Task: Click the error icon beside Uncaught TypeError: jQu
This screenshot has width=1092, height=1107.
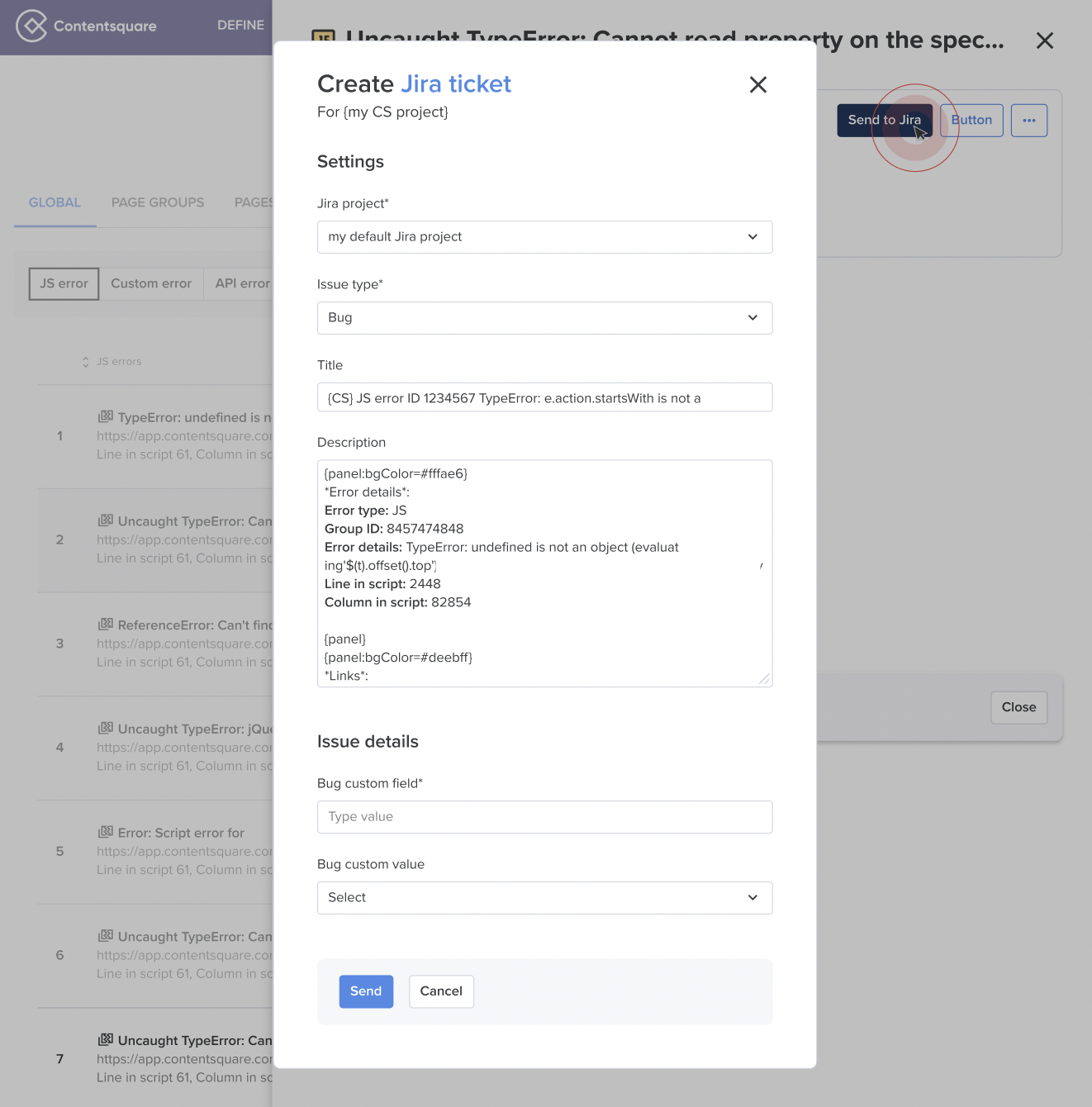Action: tap(106, 728)
